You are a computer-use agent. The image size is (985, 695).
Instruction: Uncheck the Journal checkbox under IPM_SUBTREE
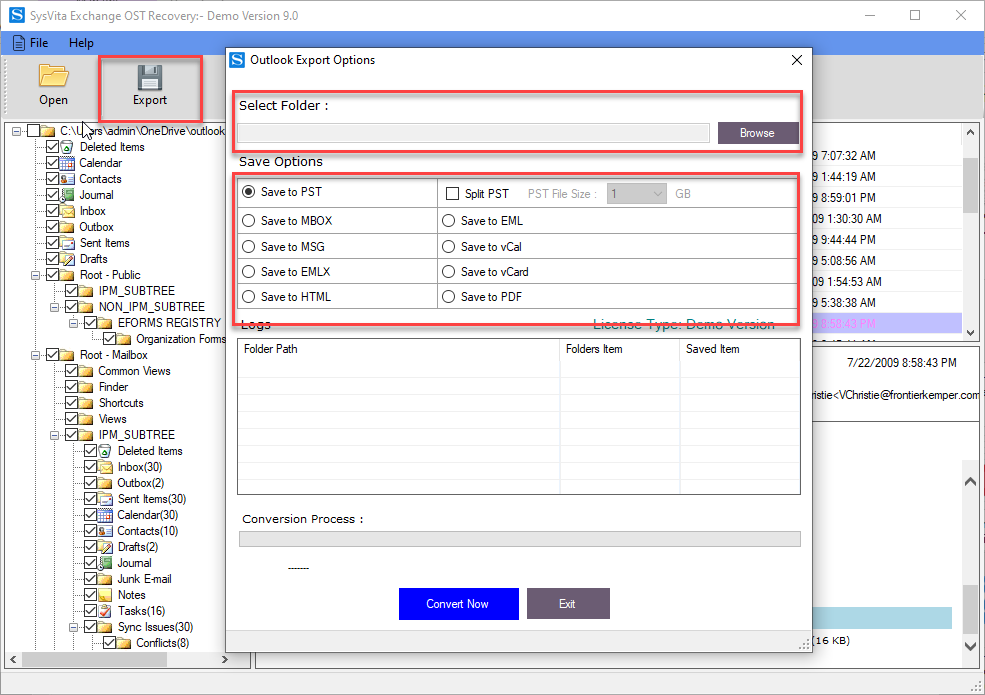[x=90, y=563]
